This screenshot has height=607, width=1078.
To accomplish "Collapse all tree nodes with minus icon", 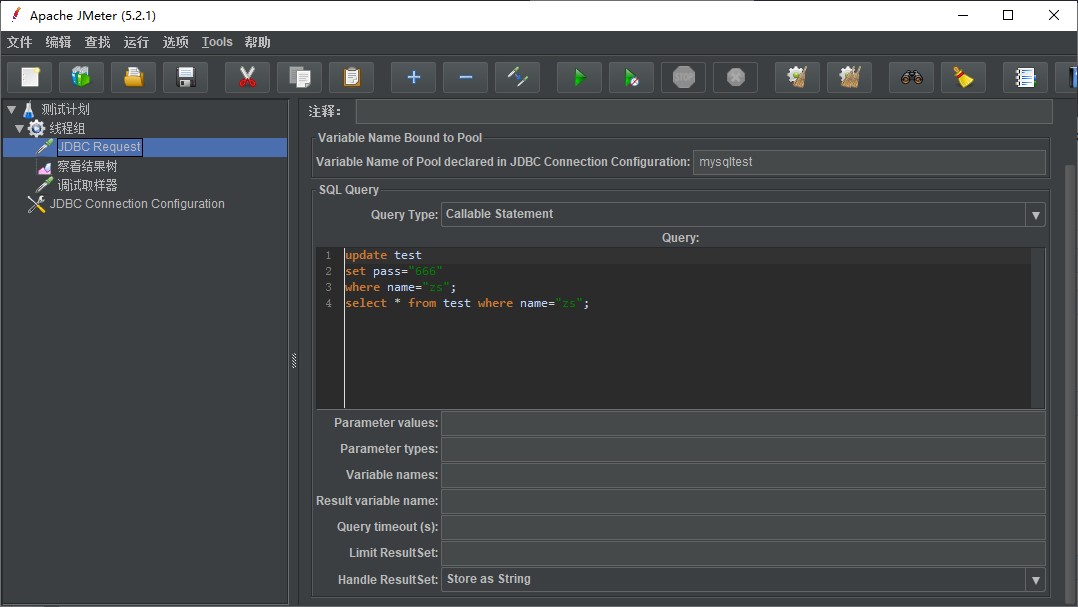I will 465,77.
